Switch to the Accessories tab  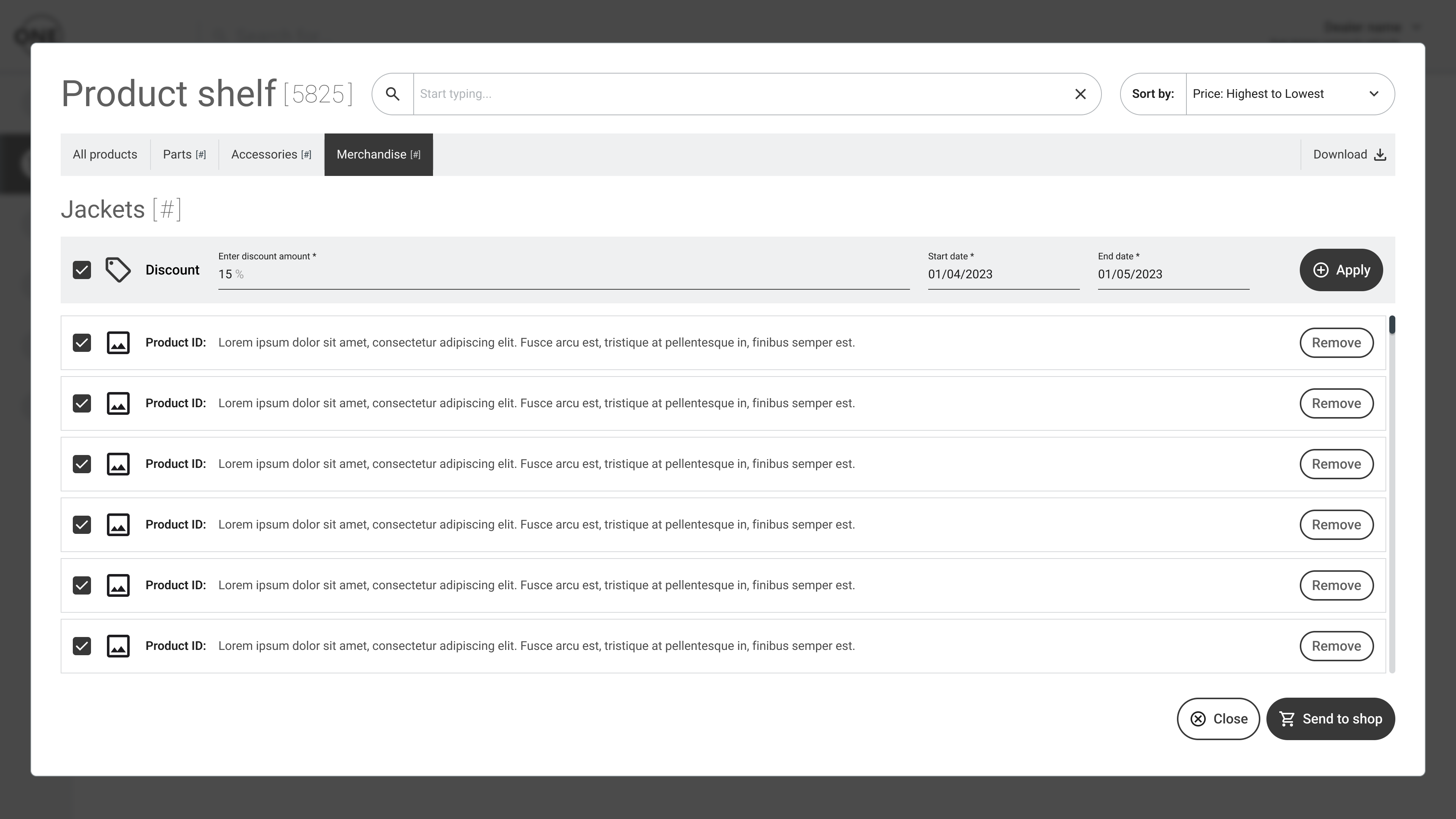point(271,155)
